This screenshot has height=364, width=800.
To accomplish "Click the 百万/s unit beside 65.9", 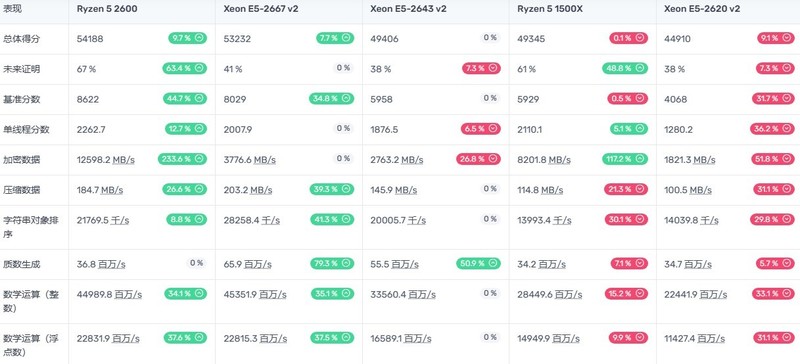I will tap(258, 264).
